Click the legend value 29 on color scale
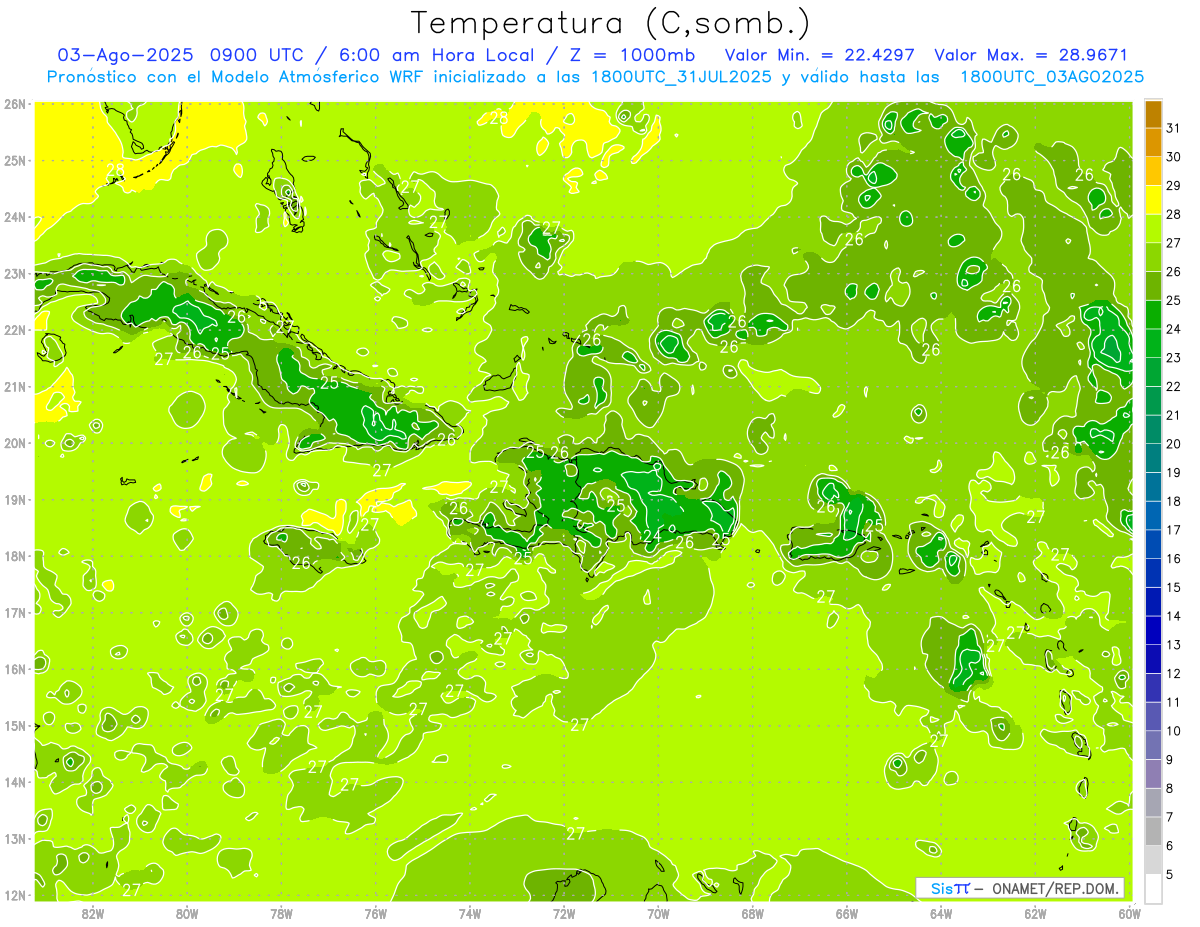Screen dimensions: 1200x927 pyautogui.click(x=1174, y=186)
